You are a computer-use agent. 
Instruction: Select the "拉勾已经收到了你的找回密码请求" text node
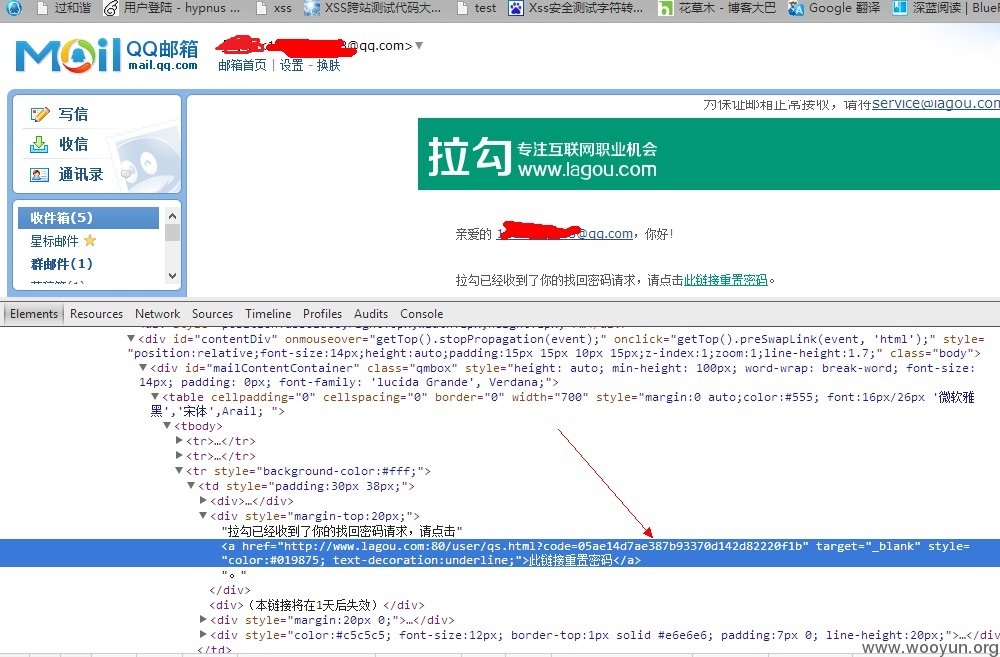342,531
